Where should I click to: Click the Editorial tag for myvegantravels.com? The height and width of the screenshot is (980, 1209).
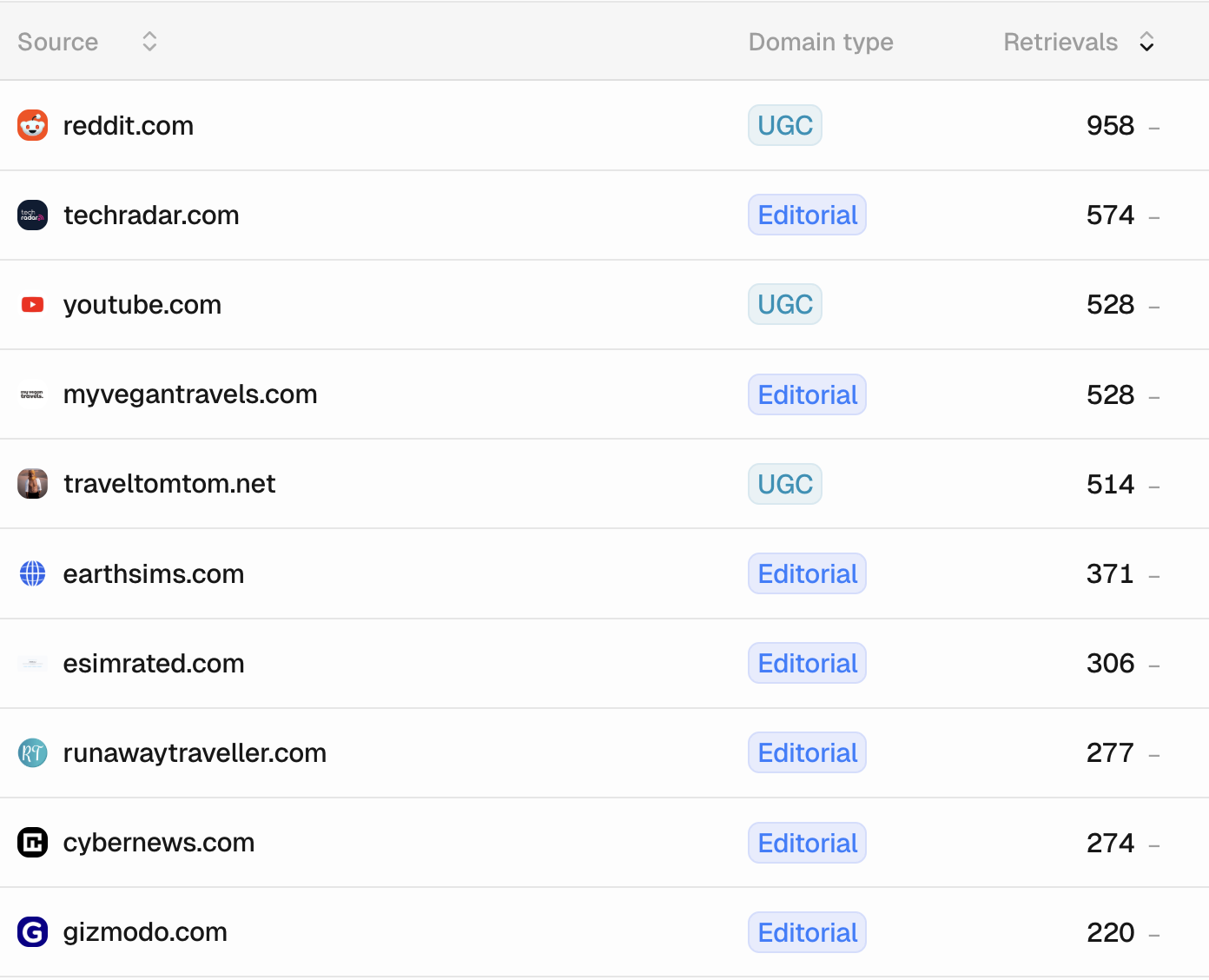808,394
